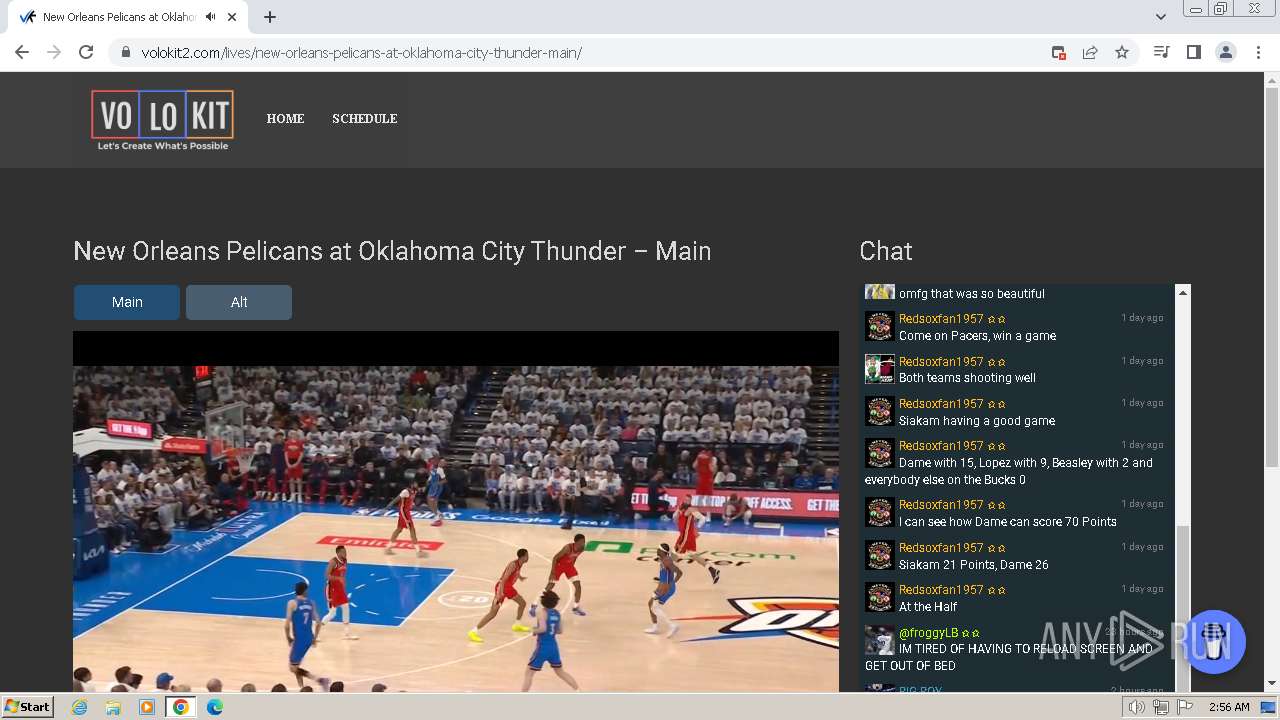Select the Main stream button
The image size is (1280, 720).
(x=127, y=302)
